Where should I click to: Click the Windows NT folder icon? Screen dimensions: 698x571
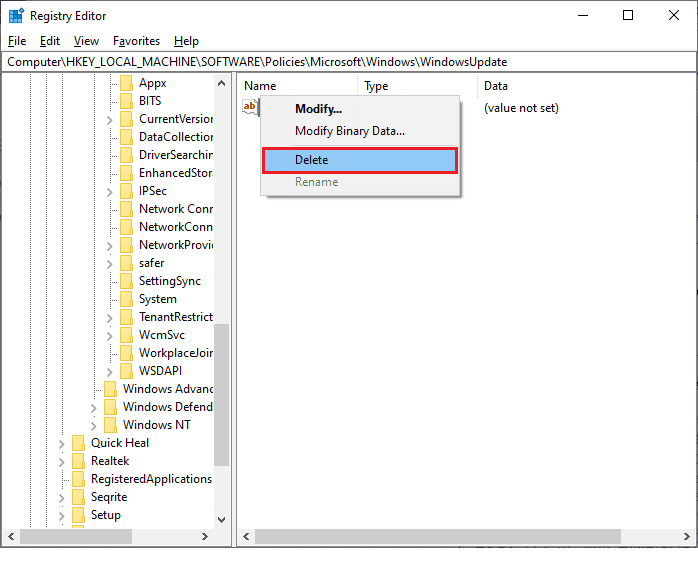(x=110, y=425)
